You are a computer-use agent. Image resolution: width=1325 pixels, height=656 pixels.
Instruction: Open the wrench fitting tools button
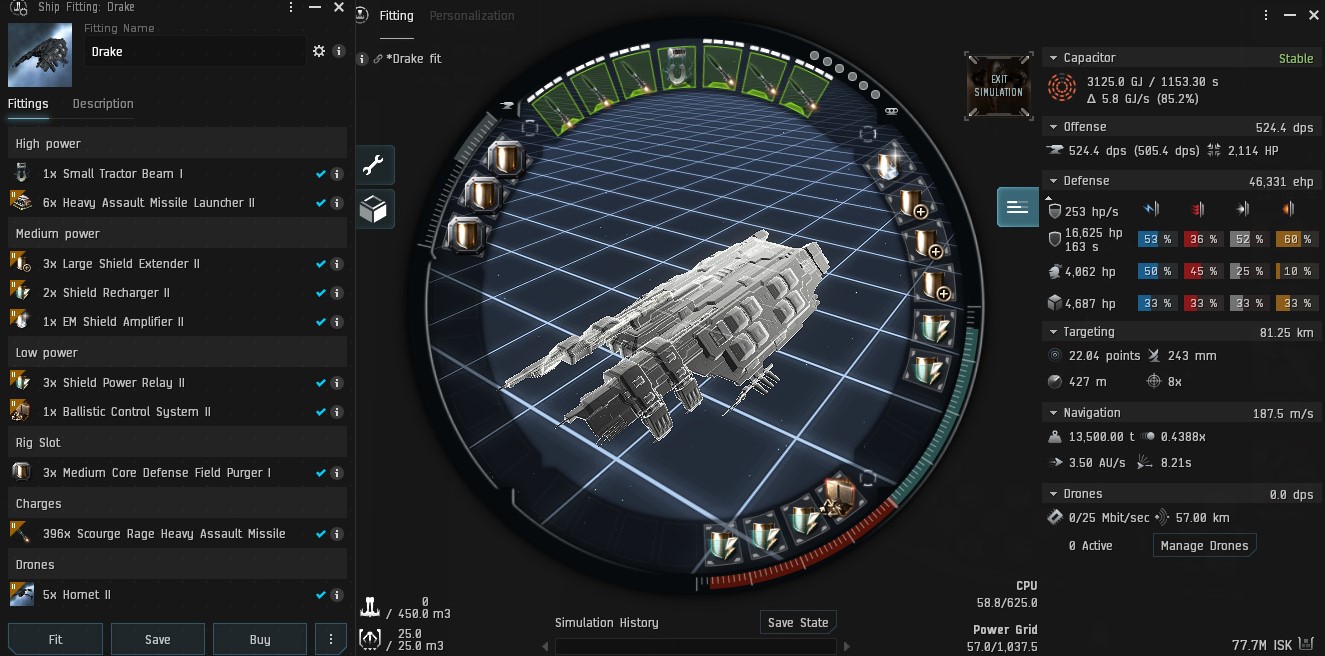point(376,165)
